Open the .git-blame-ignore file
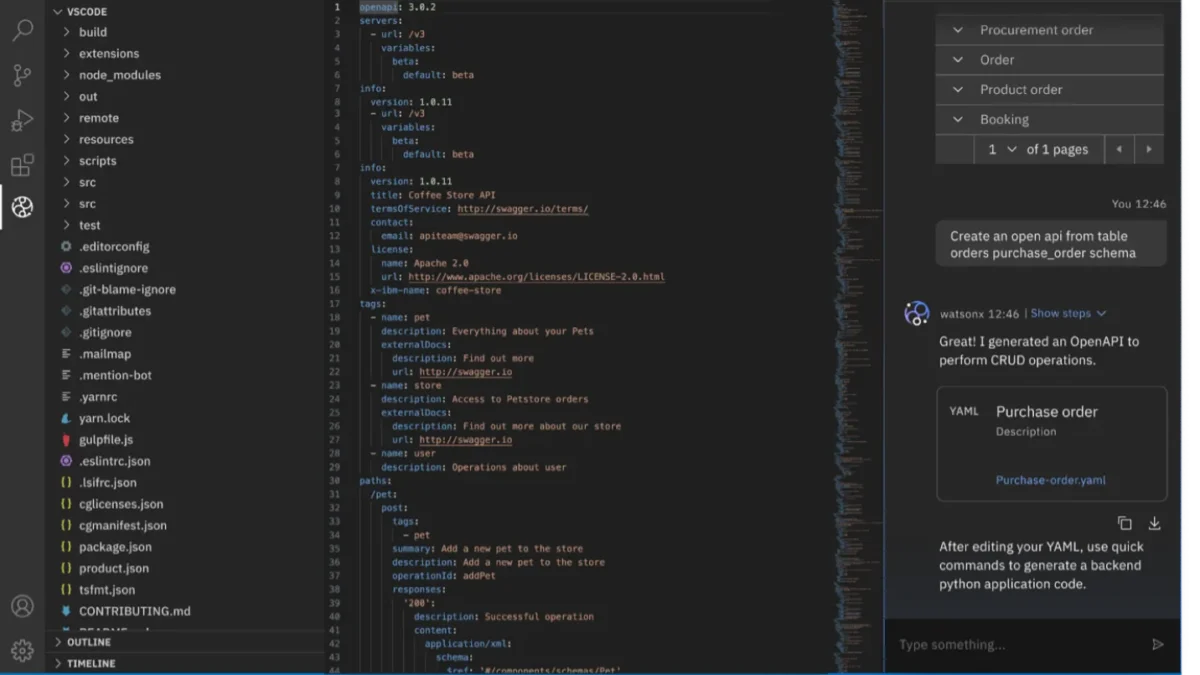1200x675 pixels. 127,289
